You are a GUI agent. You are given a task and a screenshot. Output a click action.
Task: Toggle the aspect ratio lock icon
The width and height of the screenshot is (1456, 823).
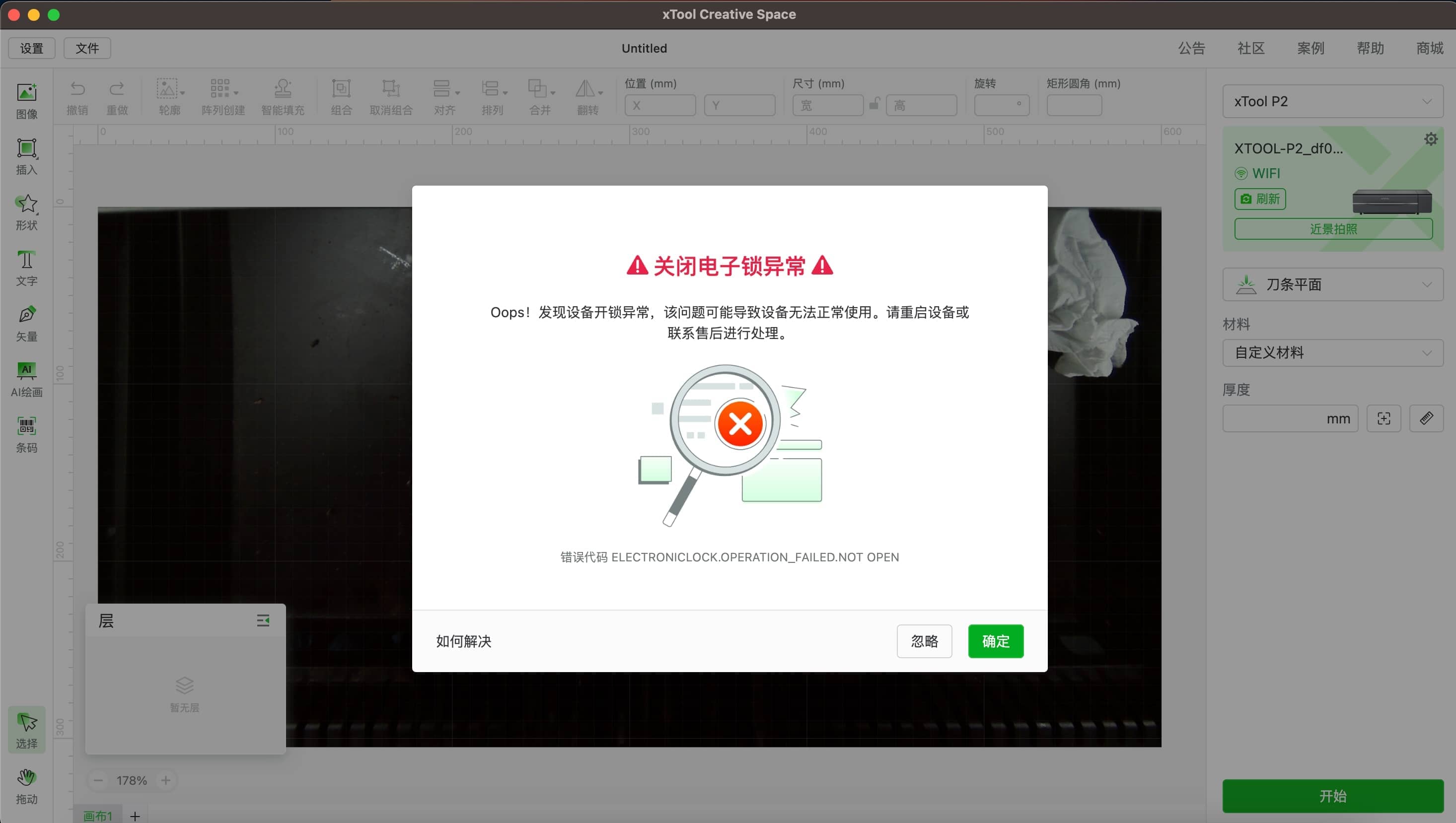point(874,103)
